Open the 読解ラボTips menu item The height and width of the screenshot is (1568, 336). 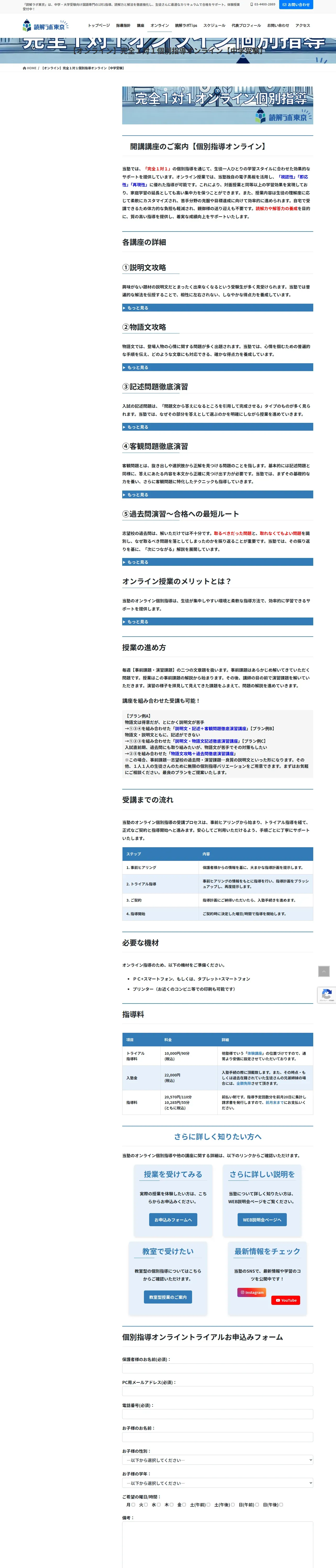186,26
